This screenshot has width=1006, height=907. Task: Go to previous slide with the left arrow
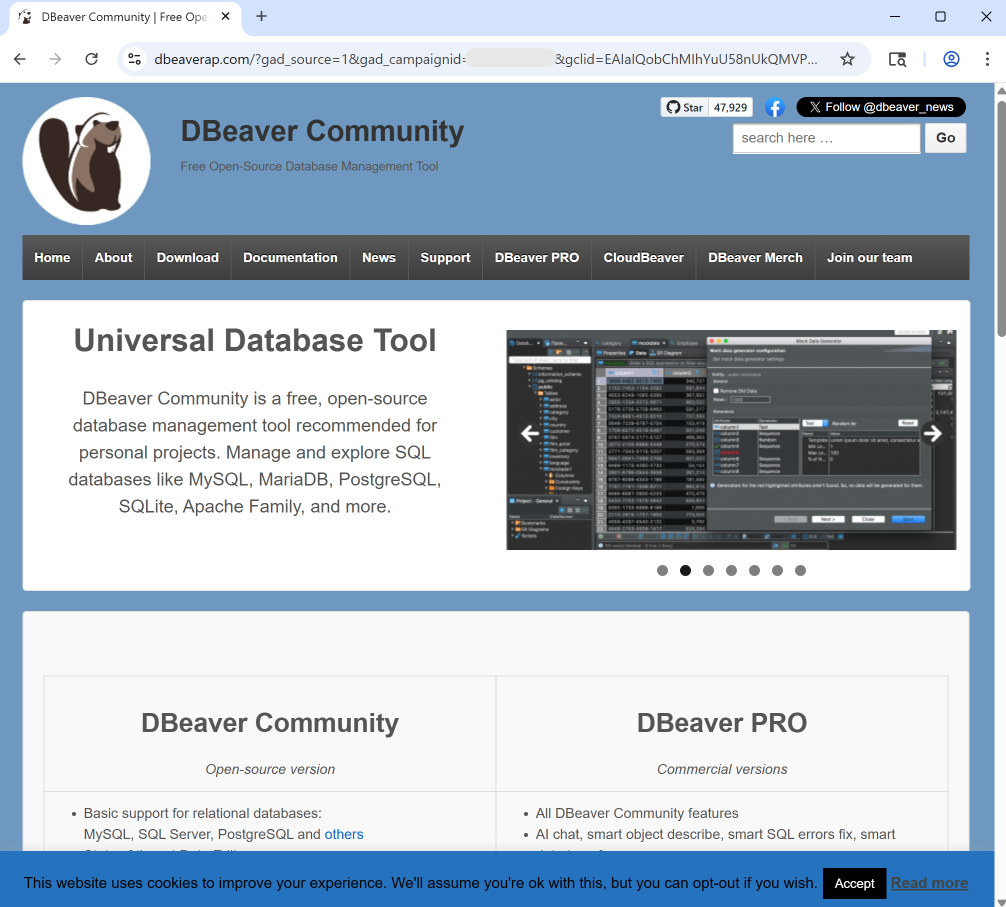coord(529,433)
